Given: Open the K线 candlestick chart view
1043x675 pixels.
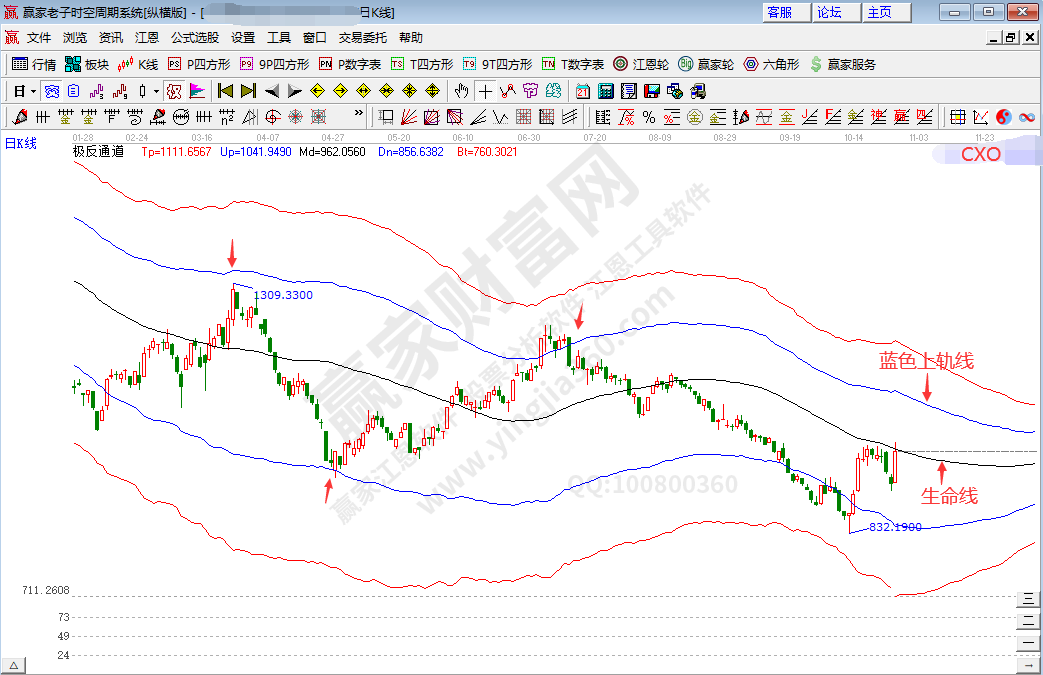Looking at the screenshot, I should [138, 64].
